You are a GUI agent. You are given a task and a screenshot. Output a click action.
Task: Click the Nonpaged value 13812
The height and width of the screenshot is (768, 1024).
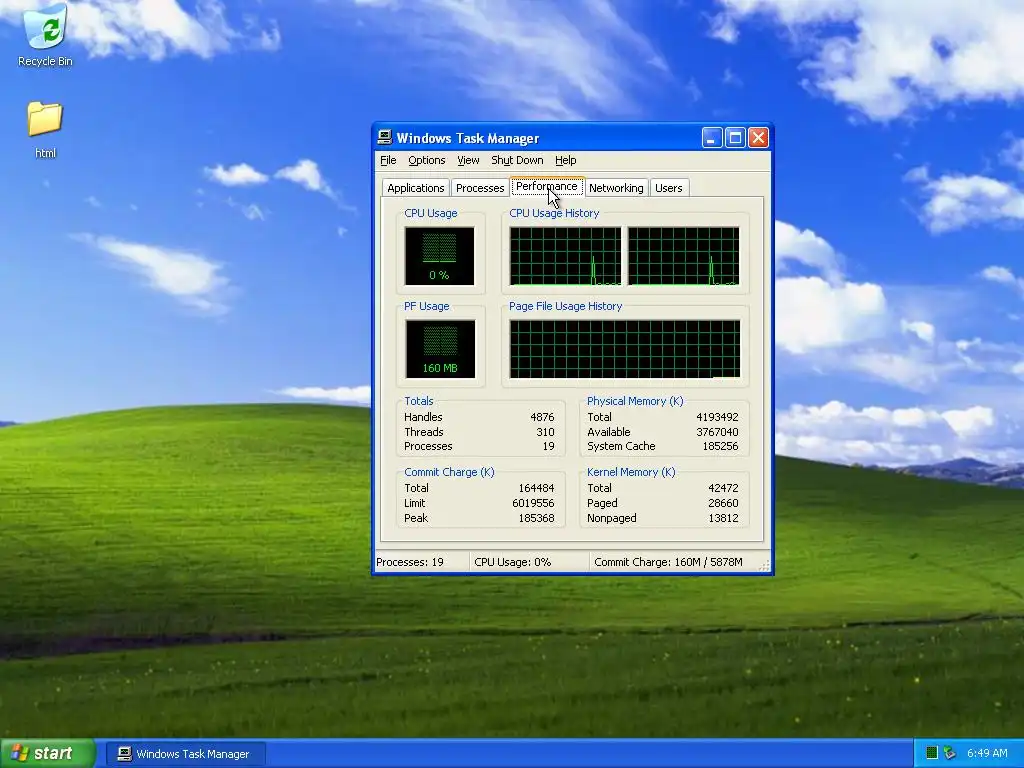[723, 518]
